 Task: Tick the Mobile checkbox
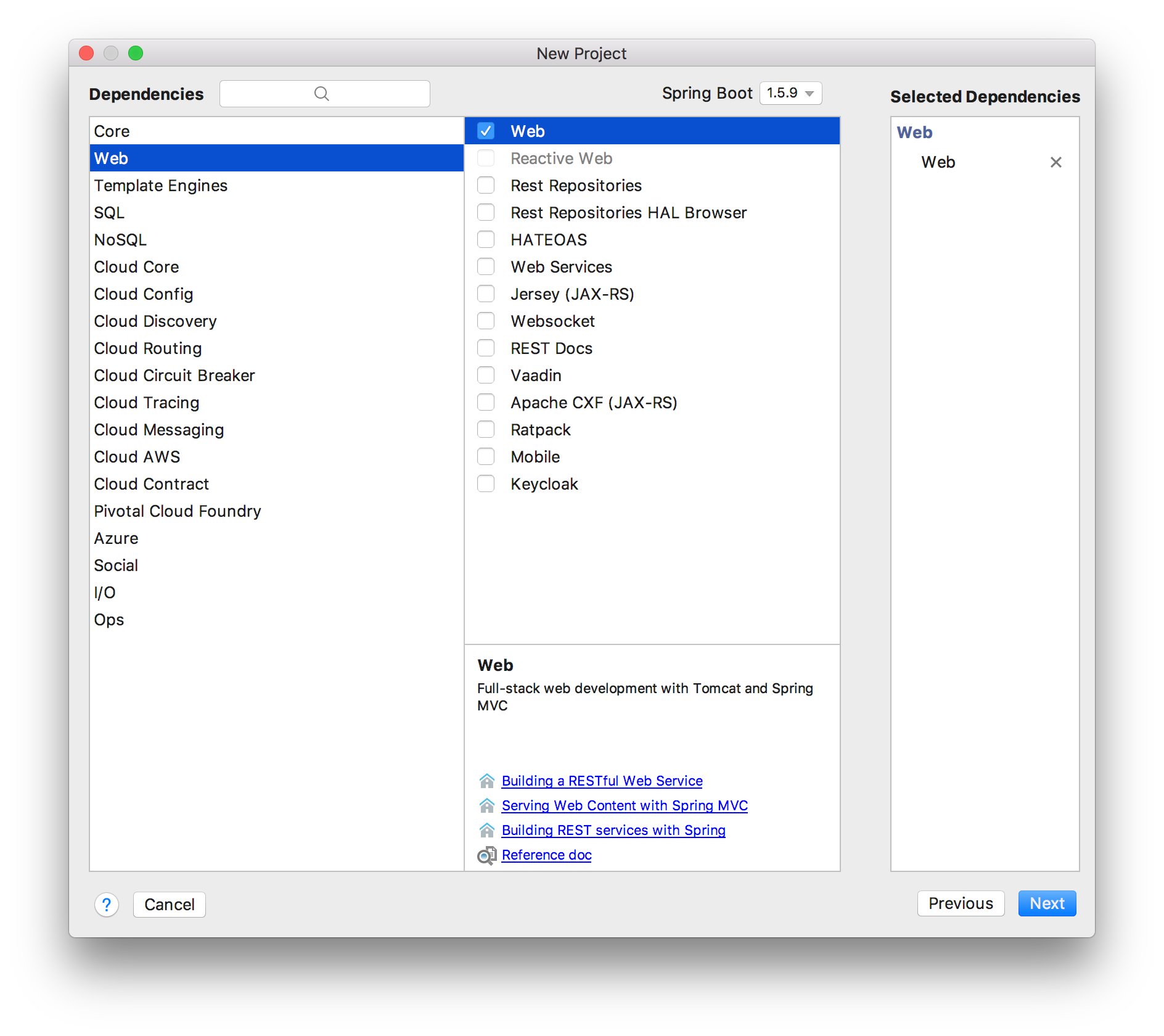(x=486, y=456)
